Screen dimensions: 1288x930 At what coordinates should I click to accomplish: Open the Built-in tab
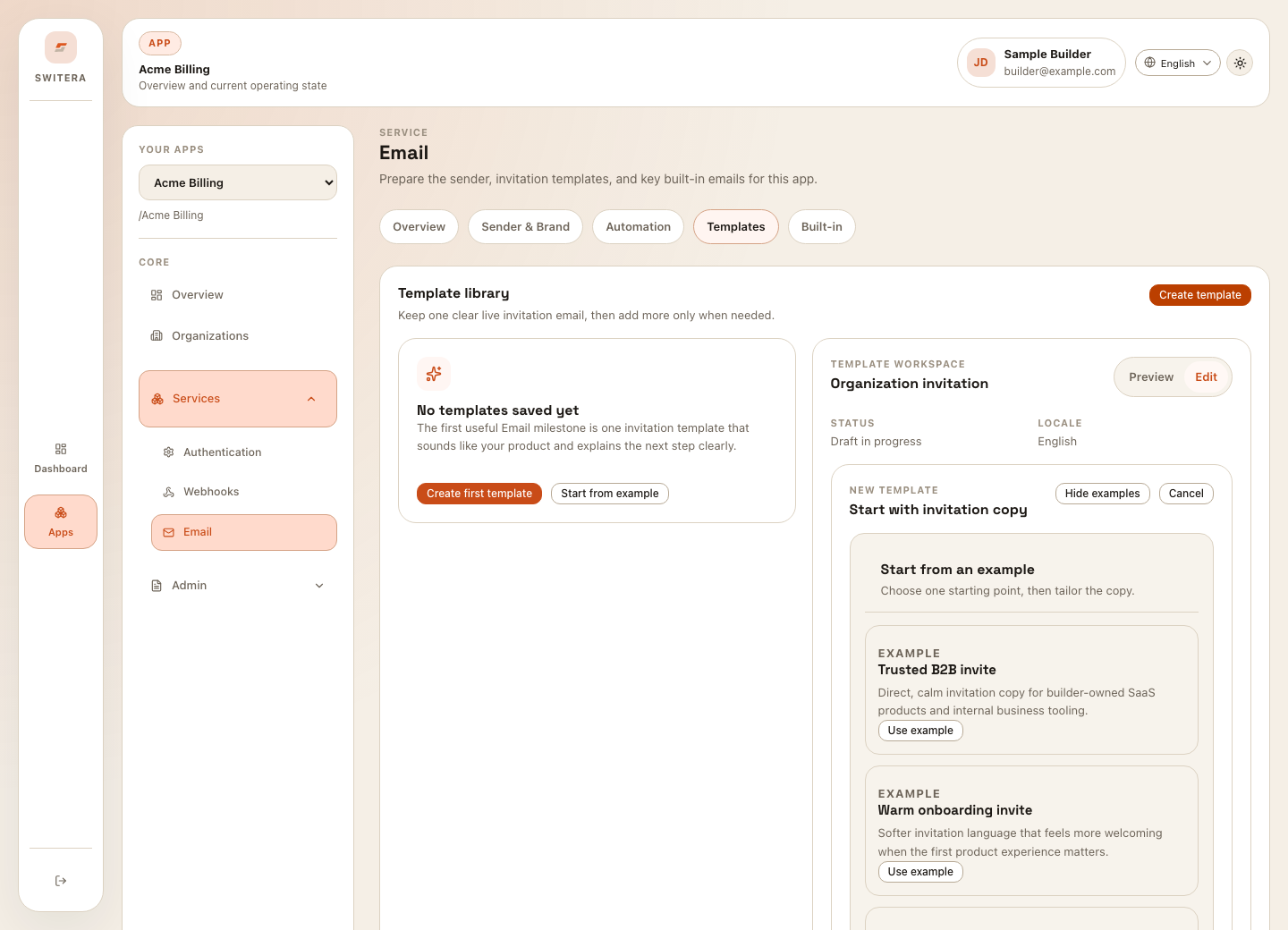(821, 227)
